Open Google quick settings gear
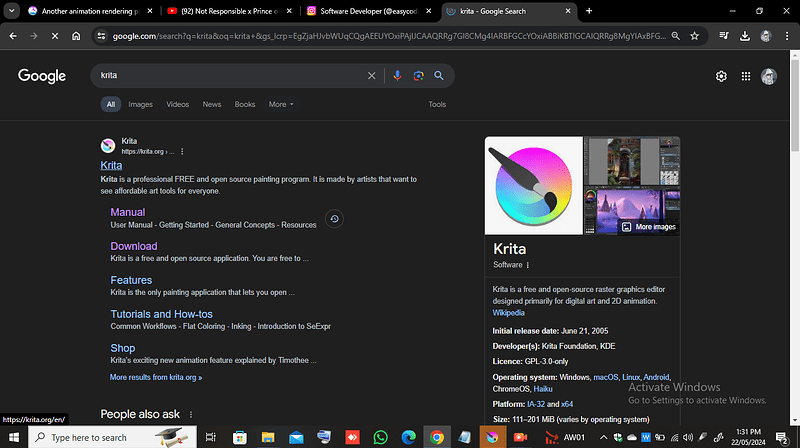The width and height of the screenshot is (800, 448). (x=721, y=76)
